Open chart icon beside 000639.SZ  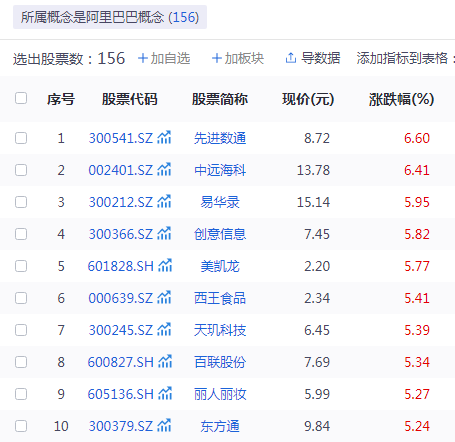pyautogui.click(x=164, y=297)
